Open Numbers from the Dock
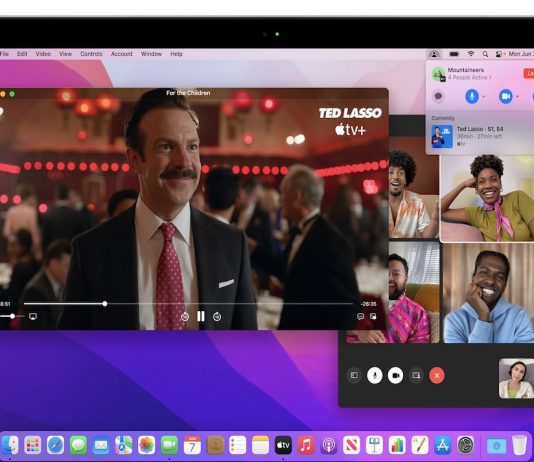This screenshot has height=462, width=534. click(x=397, y=445)
